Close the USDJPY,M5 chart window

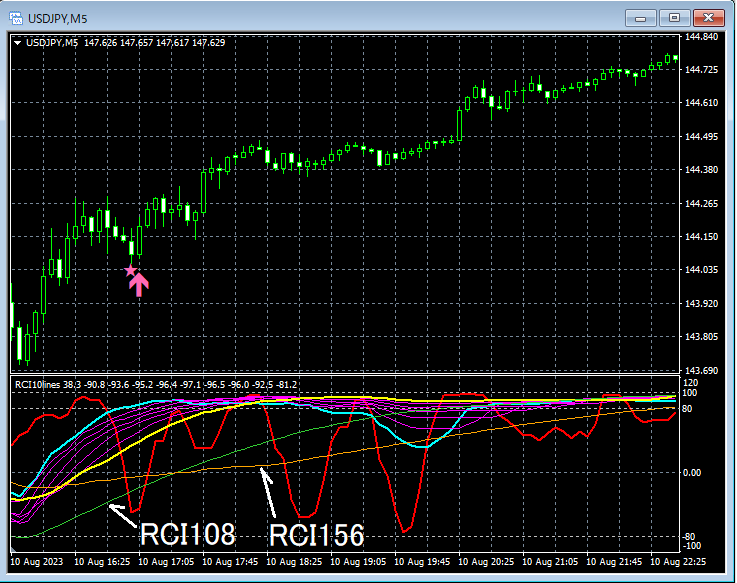coord(708,18)
